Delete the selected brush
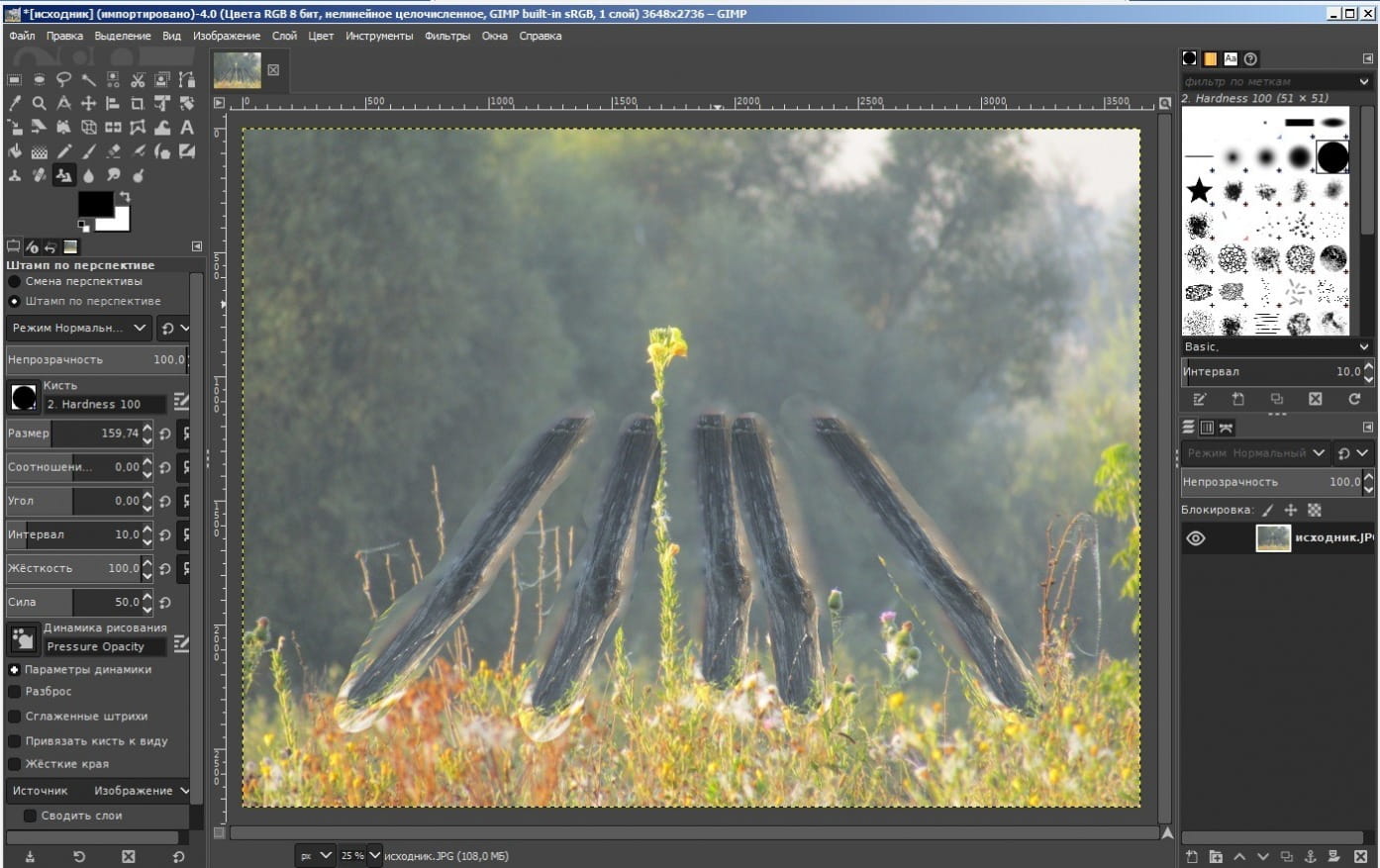The image size is (1380, 868). pyautogui.click(x=1315, y=399)
